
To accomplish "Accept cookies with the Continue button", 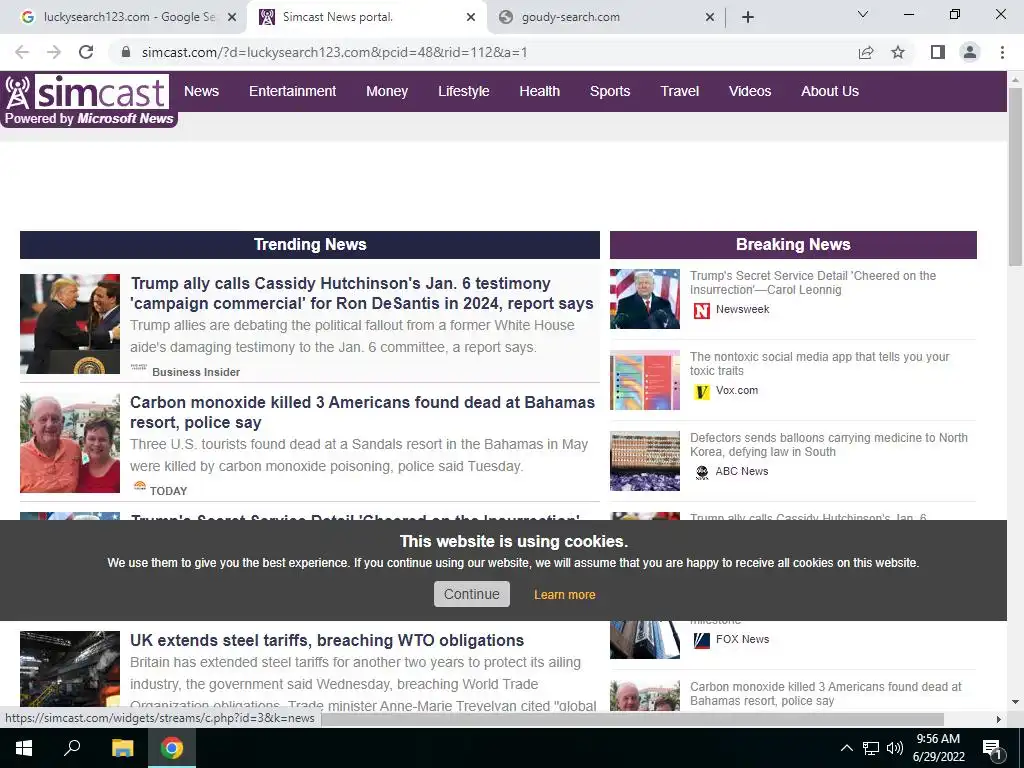I will 472,594.
